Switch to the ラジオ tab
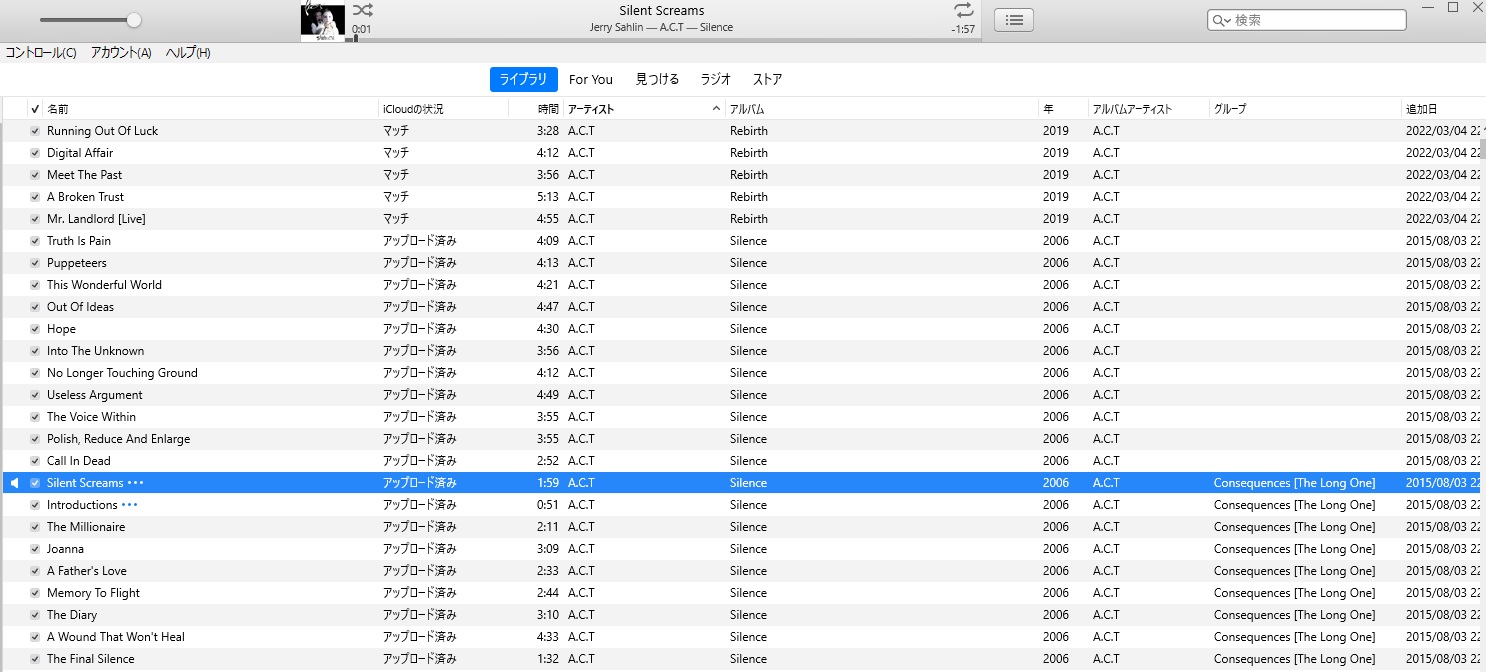Viewport: 1486px width, 672px height. pos(715,80)
